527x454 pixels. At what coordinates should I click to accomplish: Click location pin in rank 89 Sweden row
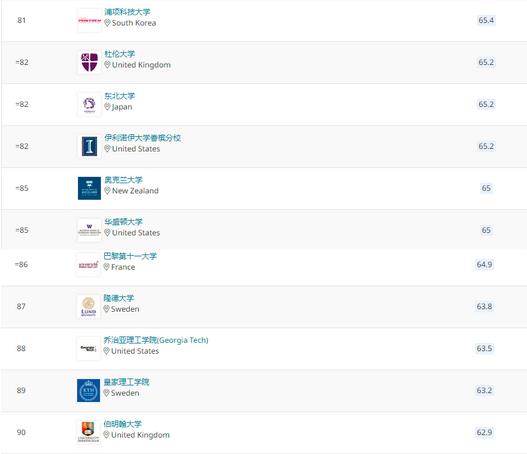click(107, 393)
